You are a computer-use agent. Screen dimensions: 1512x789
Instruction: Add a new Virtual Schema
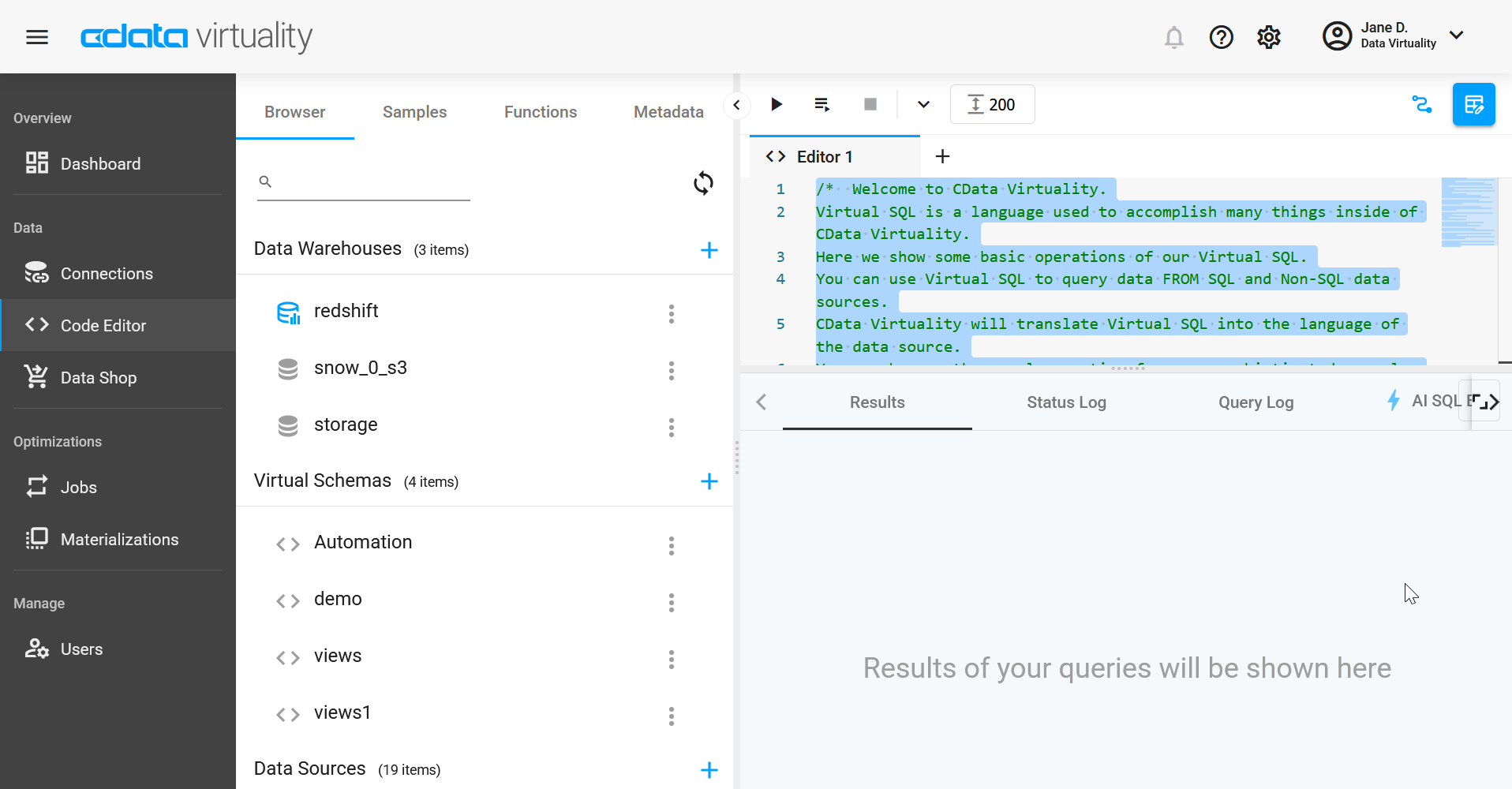pos(709,481)
